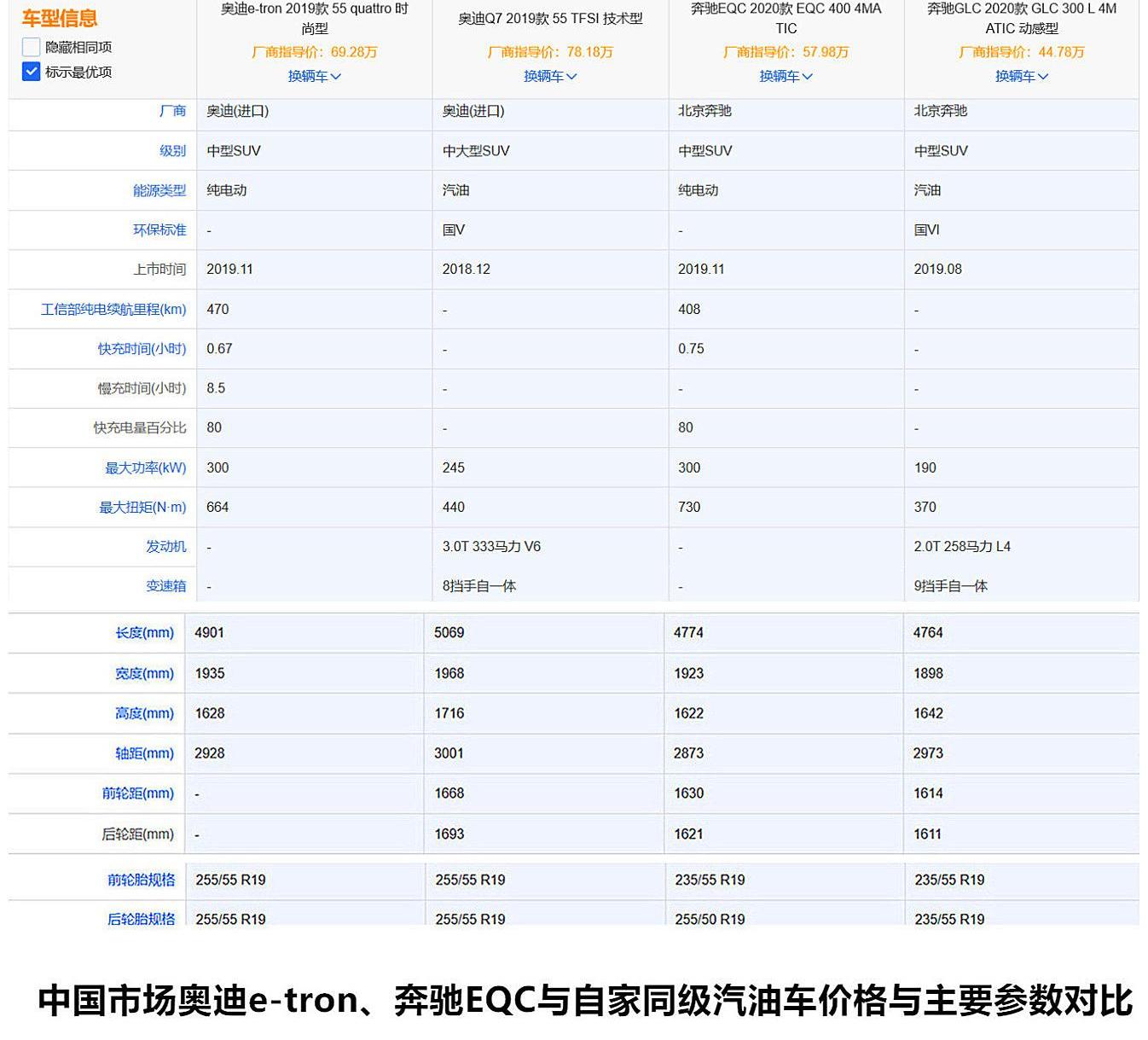Click the 奥迪e-tron 2019款 55 quattro title

pyautogui.click(x=314, y=18)
